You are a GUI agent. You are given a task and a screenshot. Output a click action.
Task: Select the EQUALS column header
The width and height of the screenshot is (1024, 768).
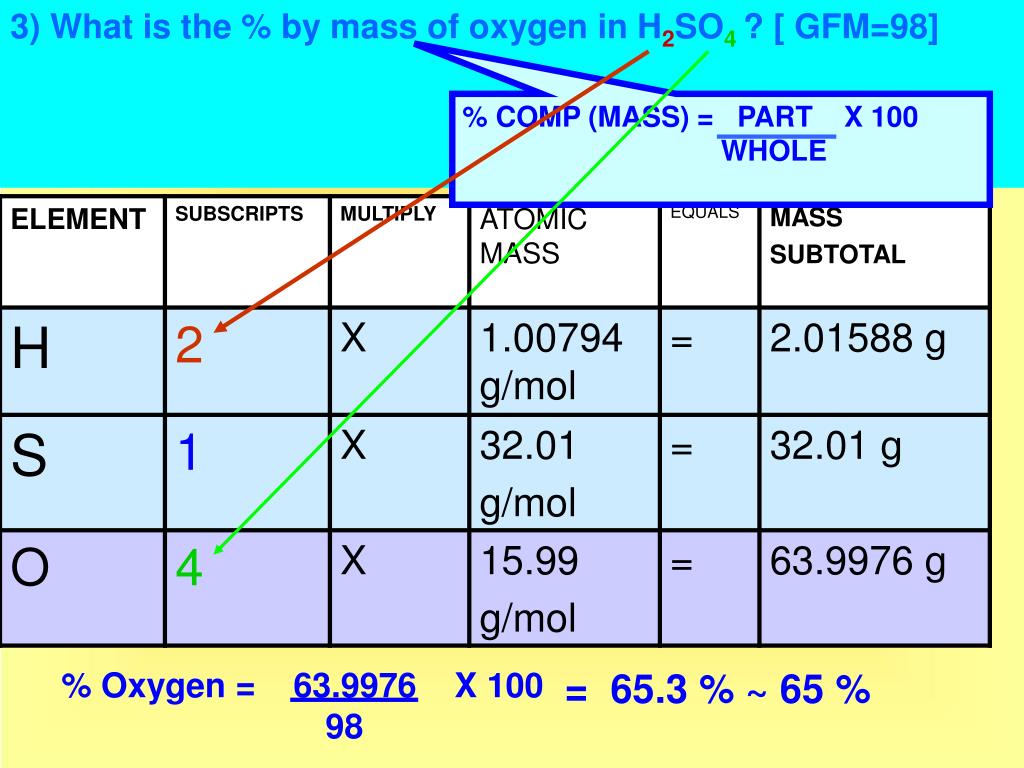click(710, 255)
